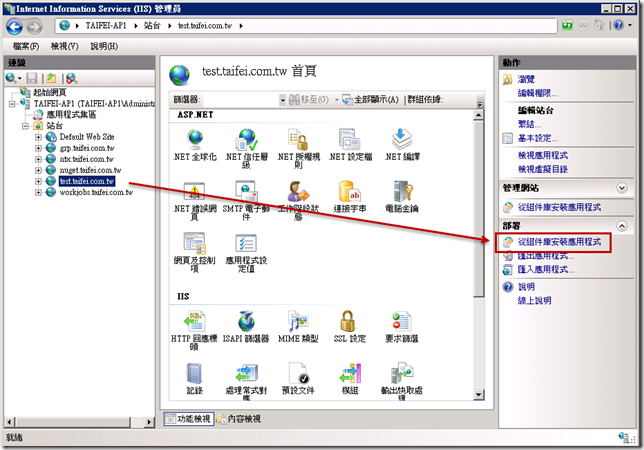Open the 預設文件 feature icon
This screenshot has height=450, width=644.
[298, 379]
